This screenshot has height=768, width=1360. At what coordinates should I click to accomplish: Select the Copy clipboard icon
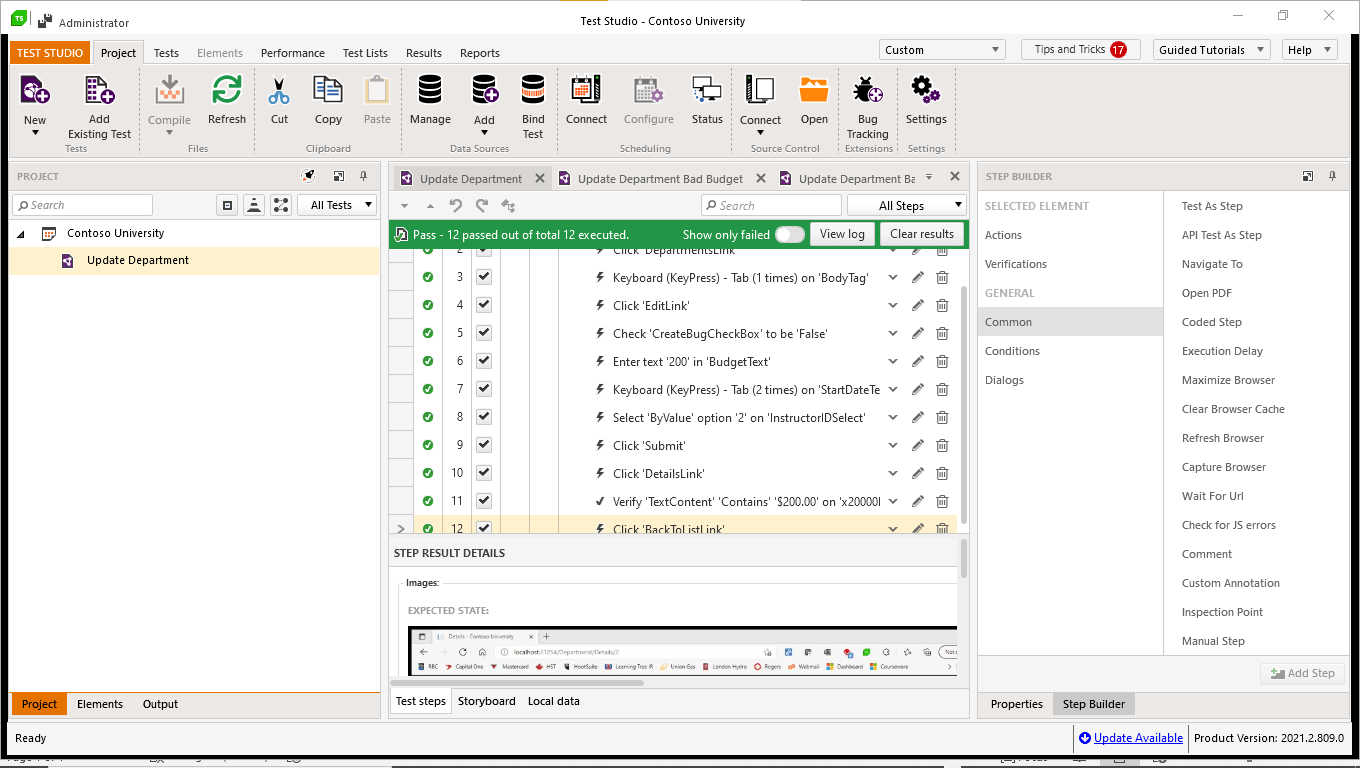pyautogui.click(x=328, y=104)
